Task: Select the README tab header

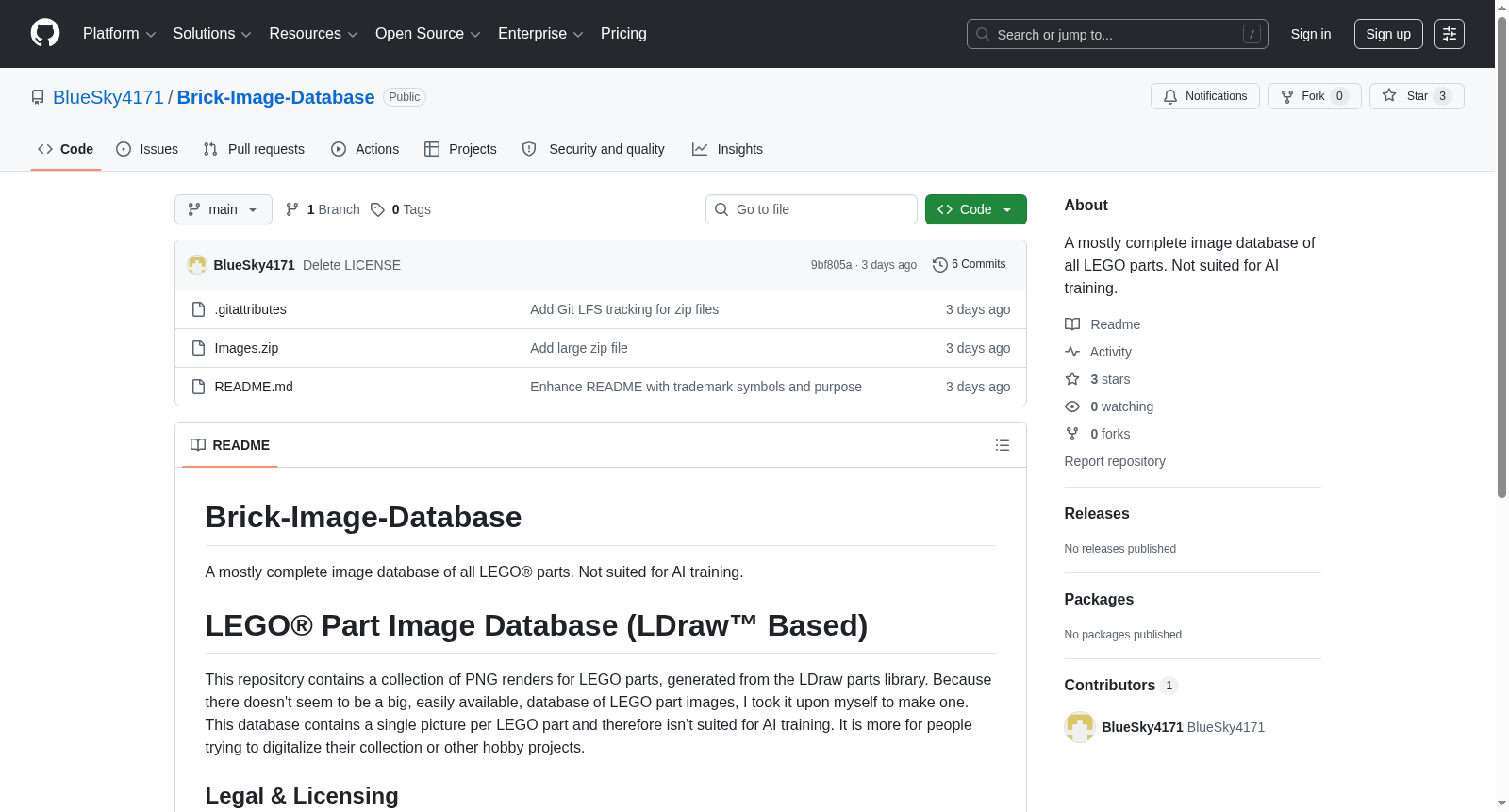Action: pyautogui.click(x=230, y=445)
